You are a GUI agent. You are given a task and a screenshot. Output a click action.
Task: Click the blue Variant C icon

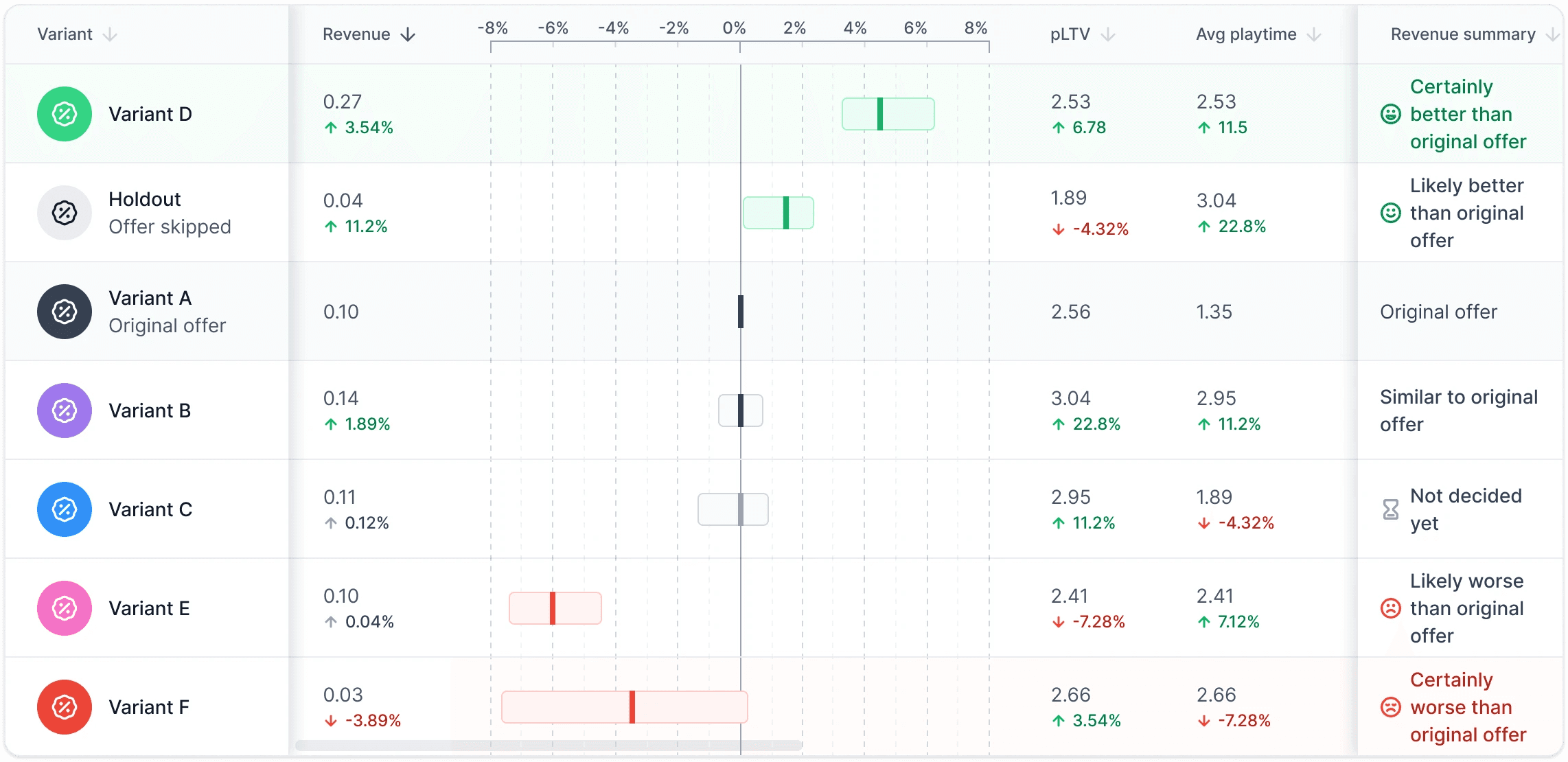tap(65, 509)
